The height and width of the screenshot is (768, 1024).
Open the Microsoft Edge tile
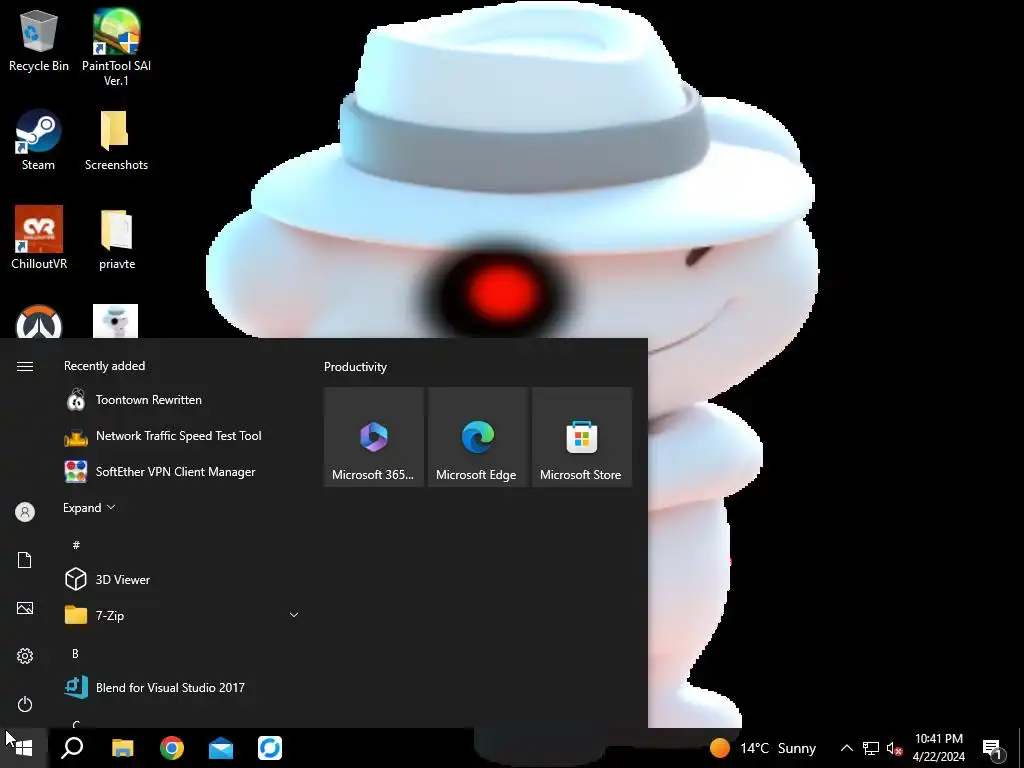(x=477, y=437)
